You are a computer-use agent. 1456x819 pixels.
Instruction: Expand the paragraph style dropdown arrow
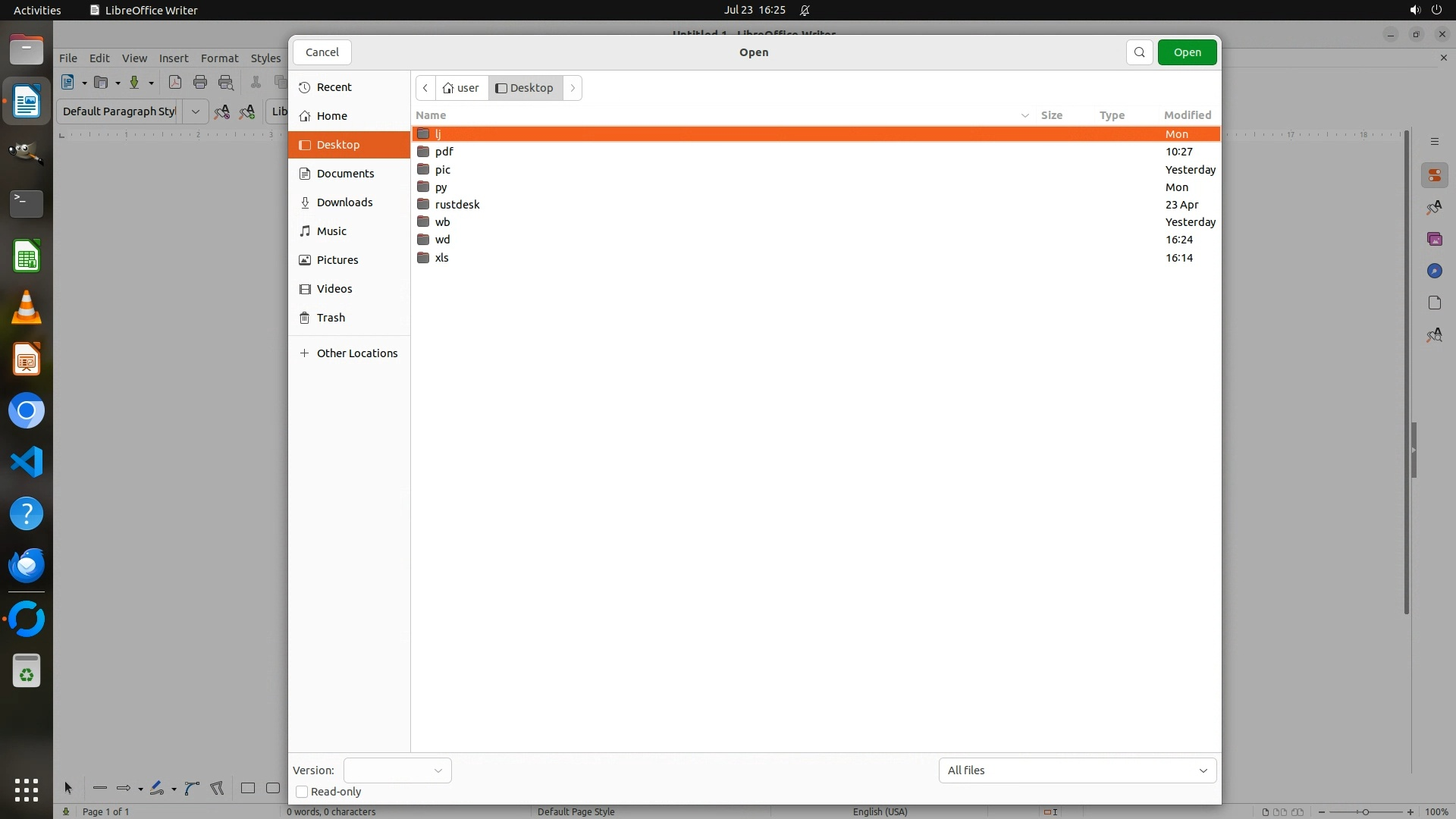pos(195,111)
